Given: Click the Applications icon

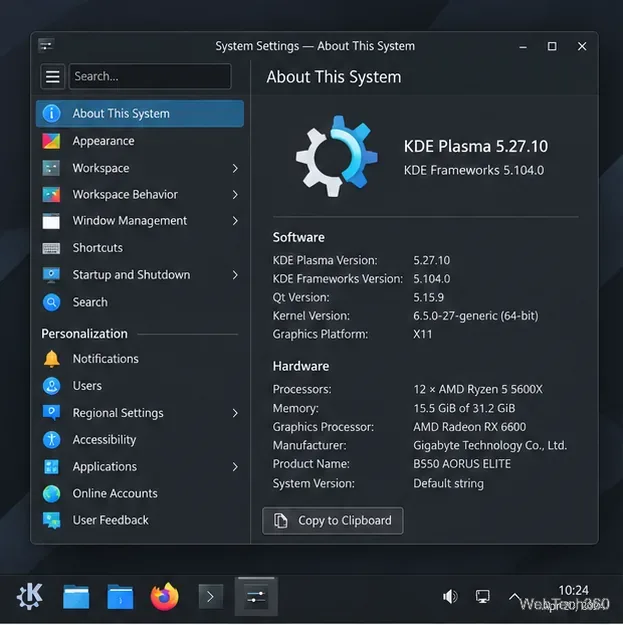Looking at the screenshot, I should (51, 467).
